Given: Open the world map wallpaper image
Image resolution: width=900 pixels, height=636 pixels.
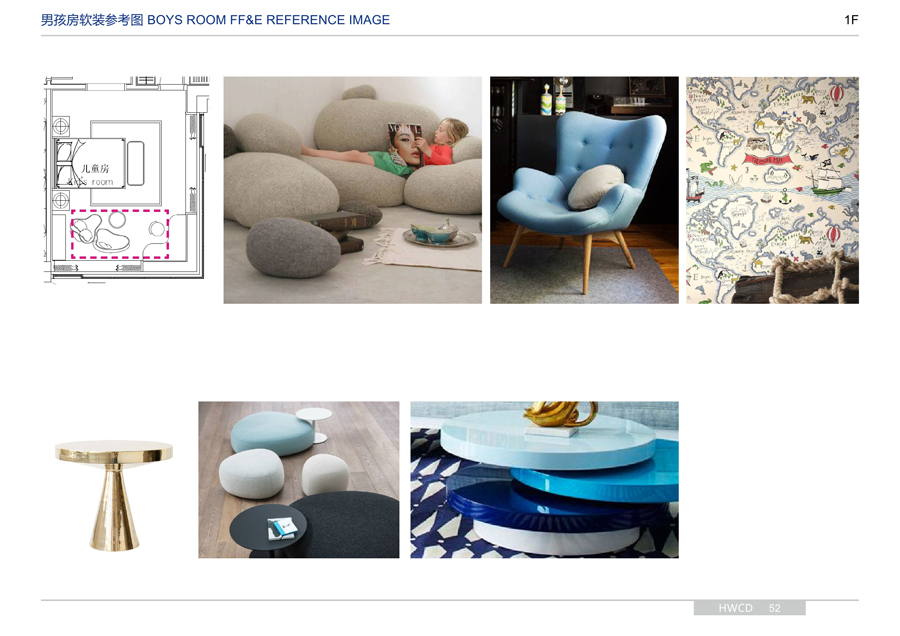Looking at the screenshot, I should pyautogui.click(x=772, y=190).
